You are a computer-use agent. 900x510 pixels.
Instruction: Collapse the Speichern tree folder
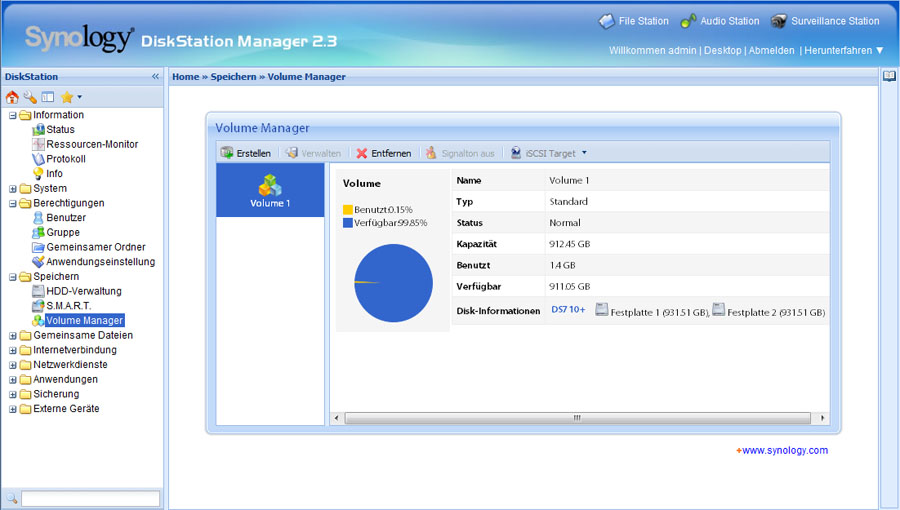13,277
